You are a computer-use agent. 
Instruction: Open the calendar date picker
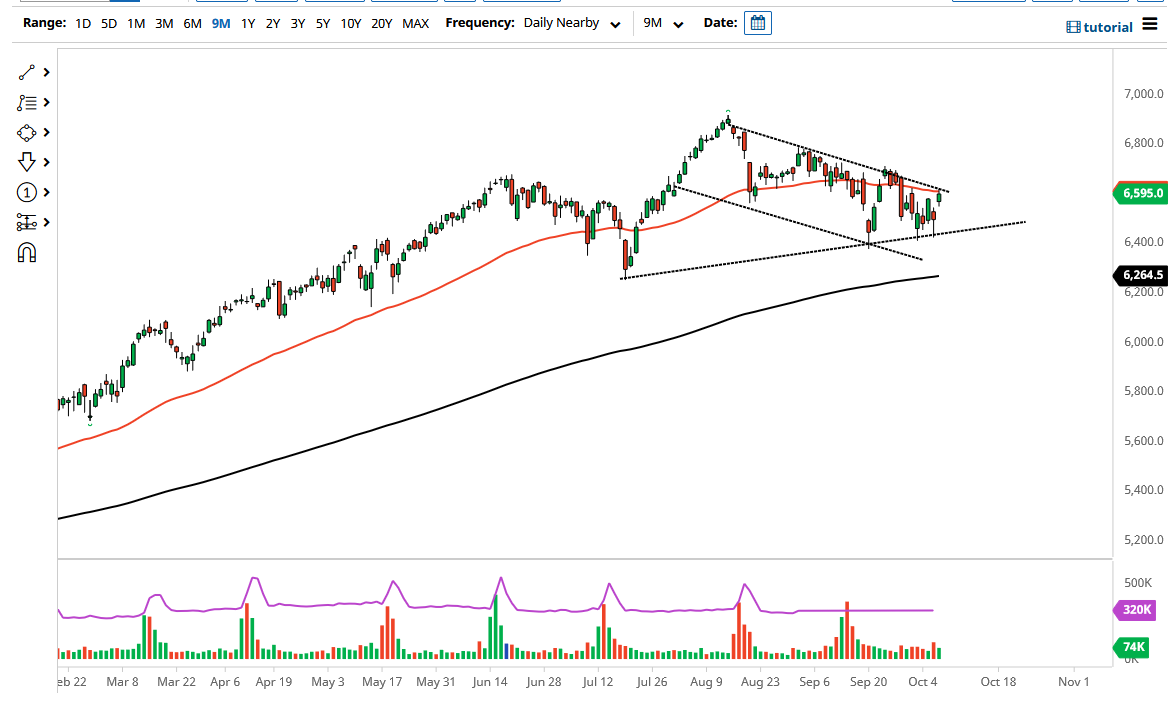tap(758, 23)
